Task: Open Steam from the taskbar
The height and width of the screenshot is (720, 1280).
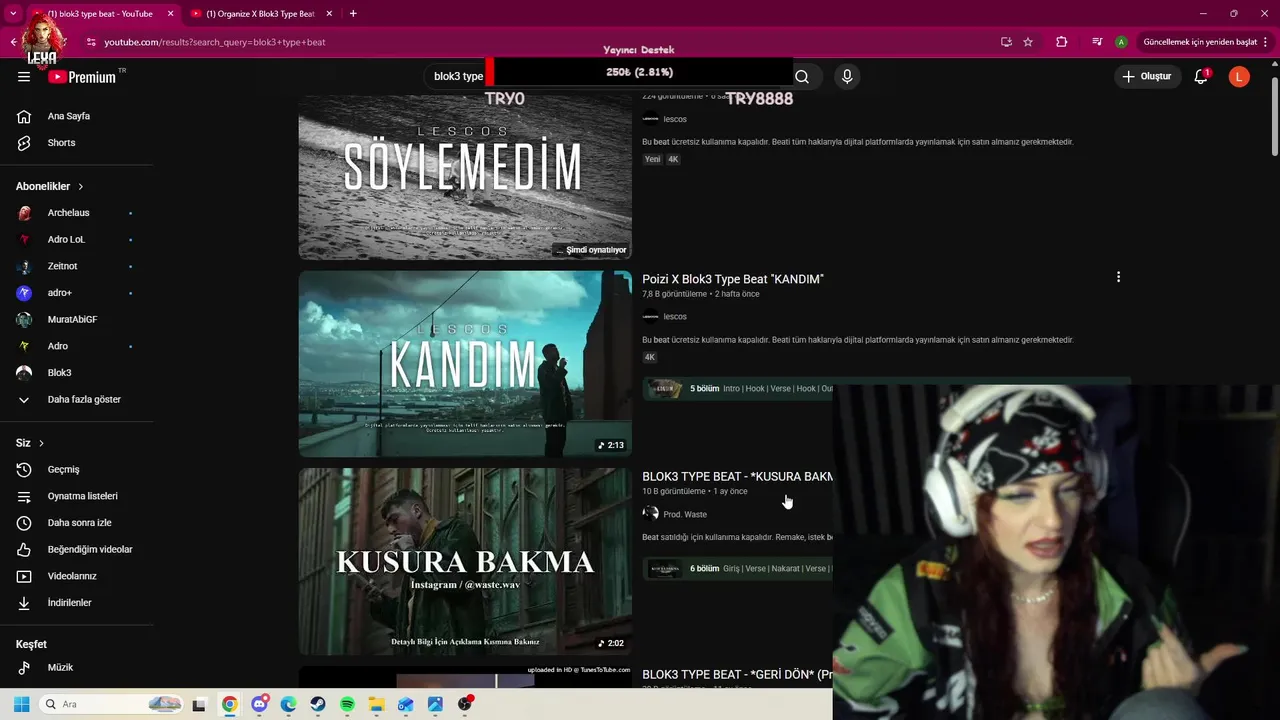Action: coord(318,704)
